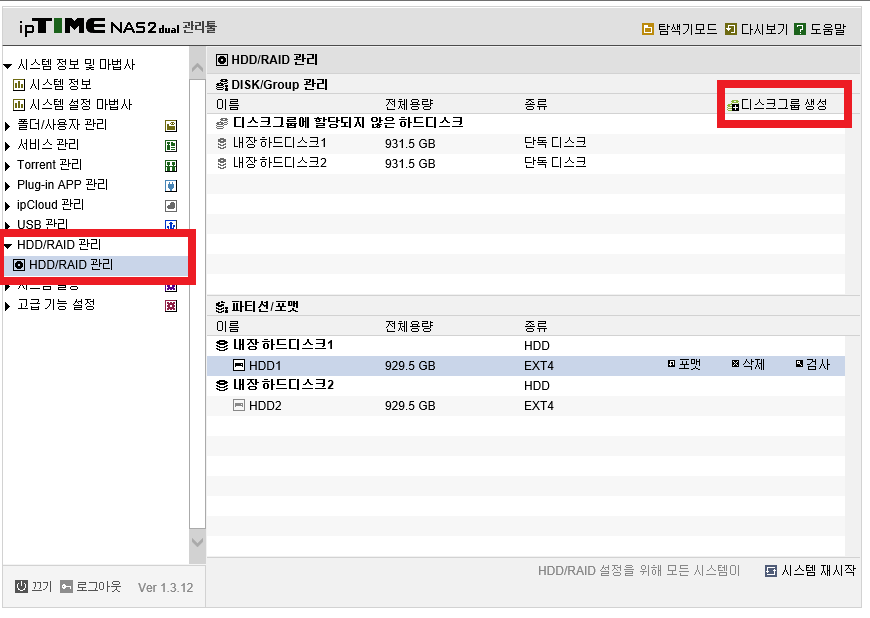870x618 pixels.
Task: Click EXT4 type of HDD2
Action: click(539, 406)
